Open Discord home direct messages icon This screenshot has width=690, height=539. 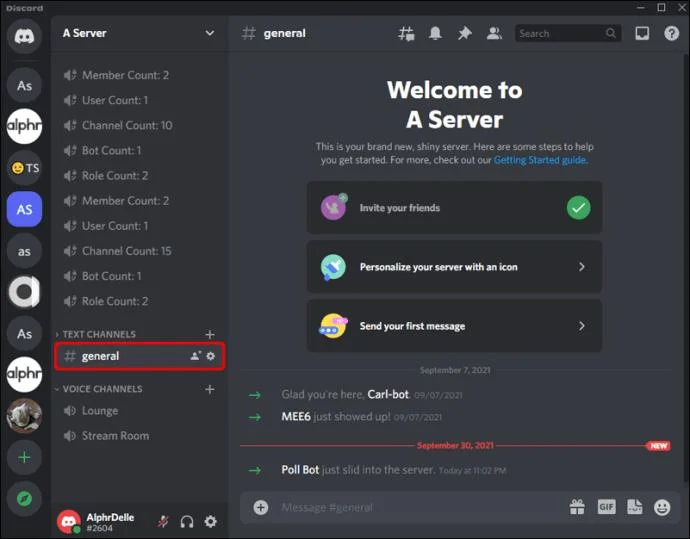pos(24,36)
